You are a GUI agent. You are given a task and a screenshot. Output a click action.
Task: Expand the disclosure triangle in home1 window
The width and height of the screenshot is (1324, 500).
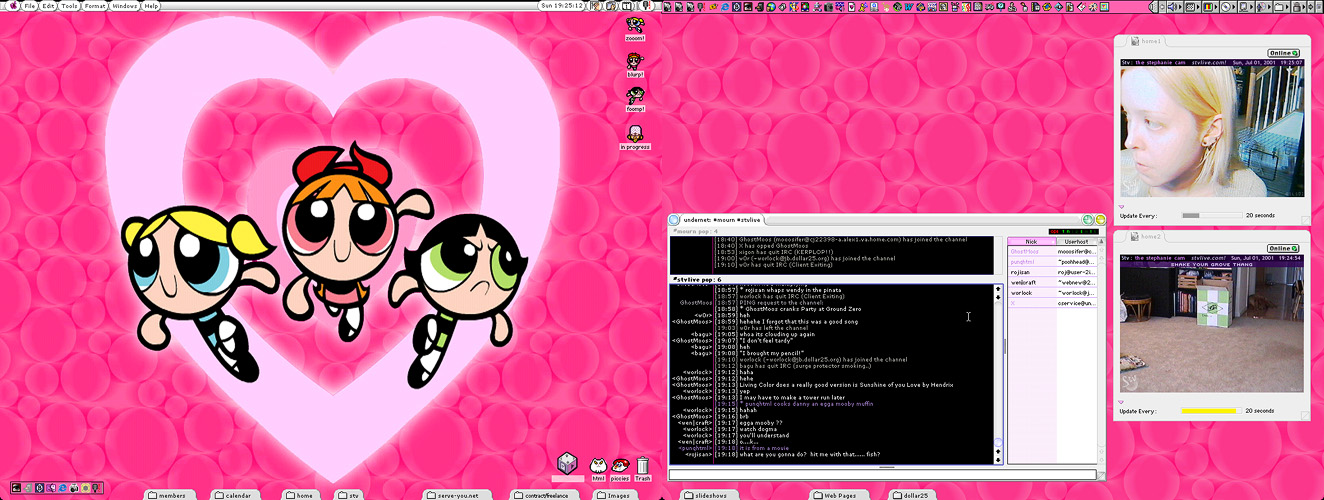click(1122, 207)
